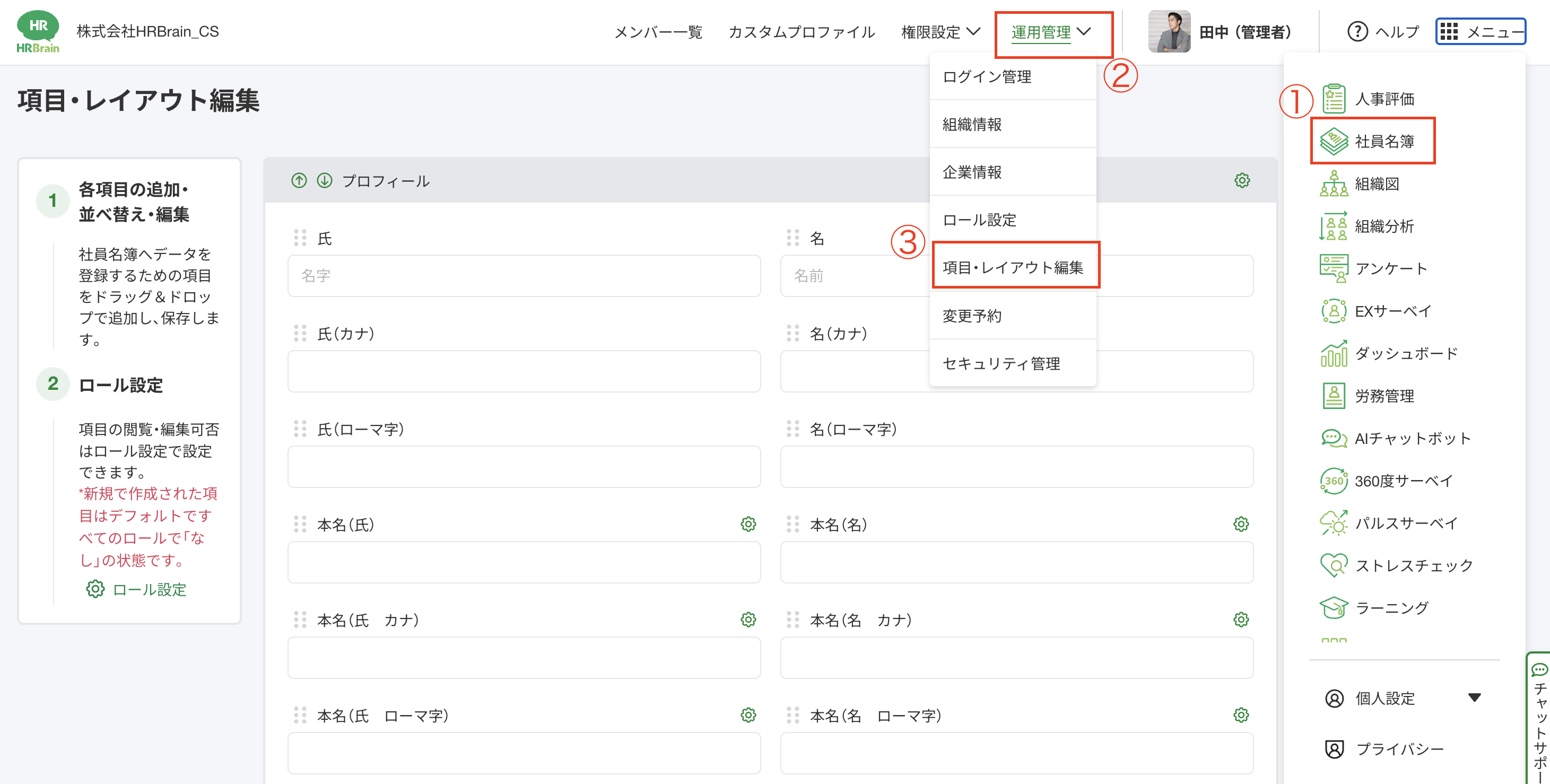Choose セキュリティ管理 in the dropdown menu
Viewport: 1550px width, 784px height.
pyautogui.click(x=1002, y=363)
